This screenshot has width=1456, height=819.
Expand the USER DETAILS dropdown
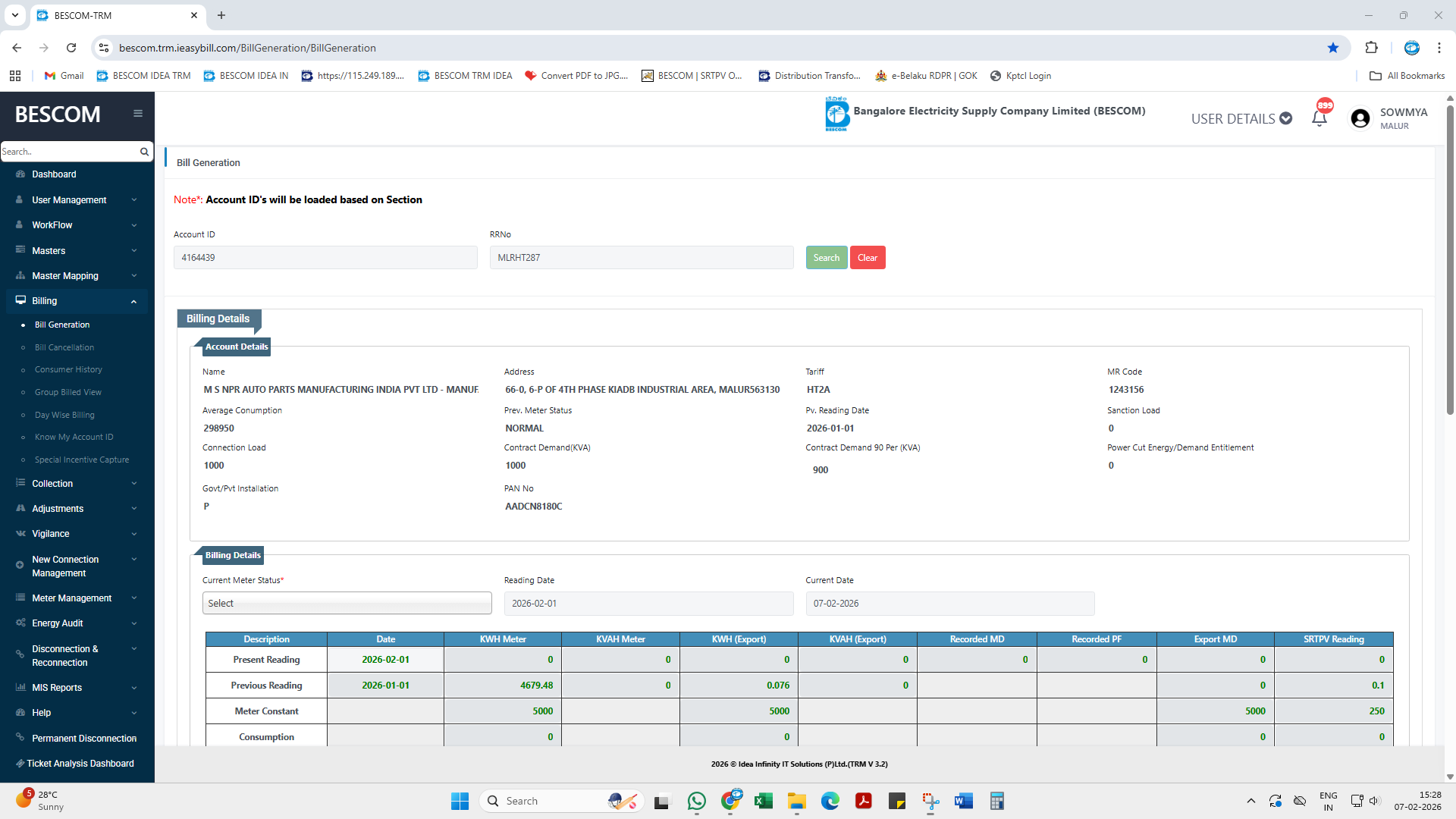tap(1241, 119)
